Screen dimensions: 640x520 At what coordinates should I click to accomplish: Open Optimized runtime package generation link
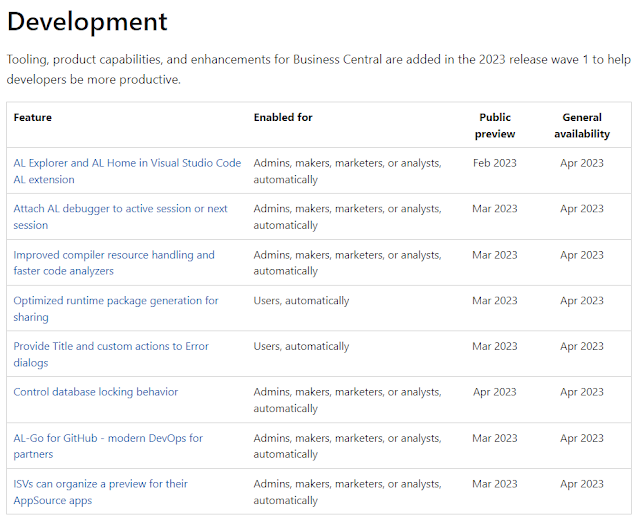pyautogui.click(x=115, y=300)
